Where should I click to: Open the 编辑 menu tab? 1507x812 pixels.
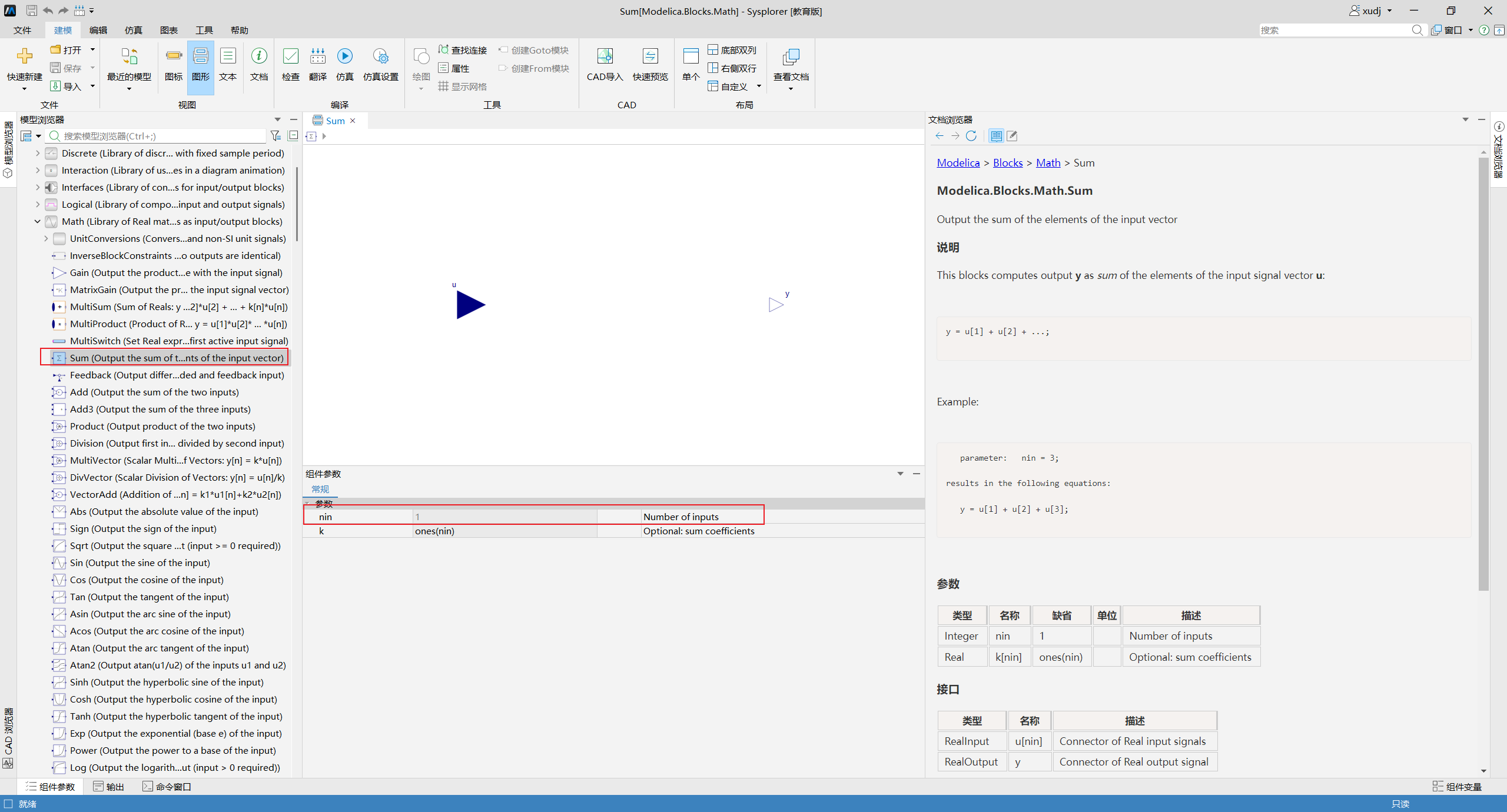click(x=98, y=30)
